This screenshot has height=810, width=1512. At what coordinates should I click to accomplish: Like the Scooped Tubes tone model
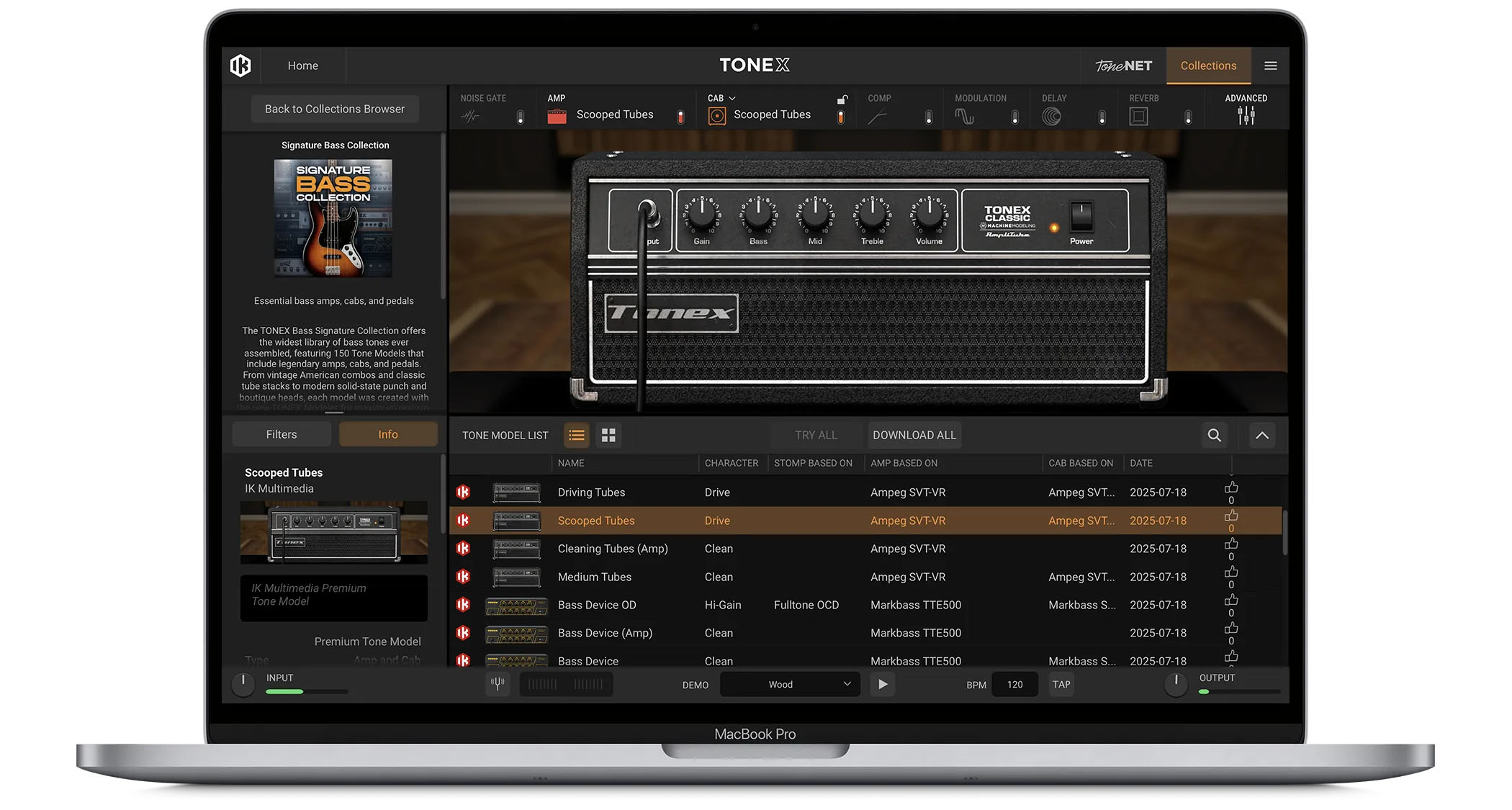coord(1231,516)
